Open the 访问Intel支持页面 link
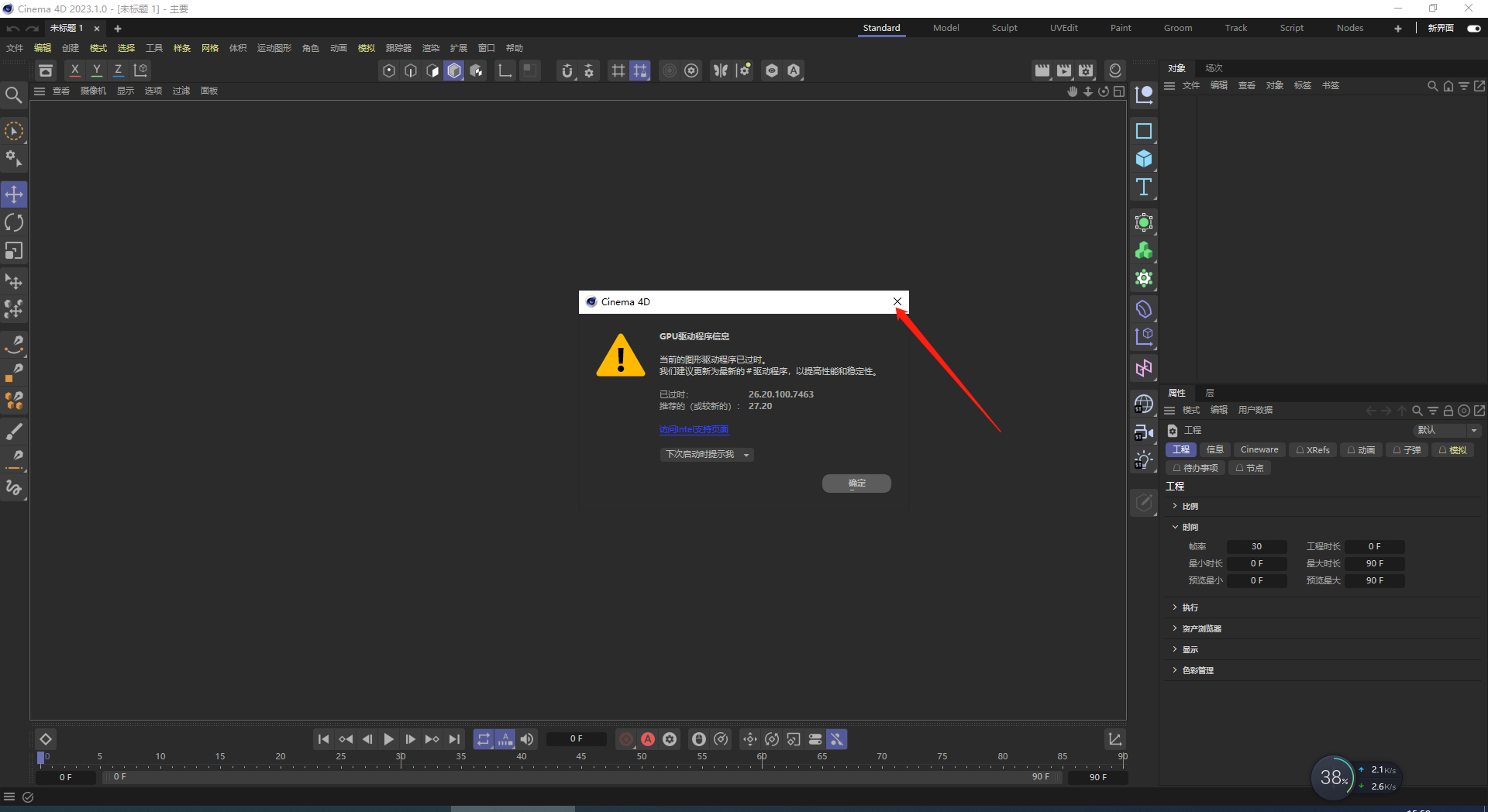1488x812 pixels. pyautogui.click(x=694, y=429)
